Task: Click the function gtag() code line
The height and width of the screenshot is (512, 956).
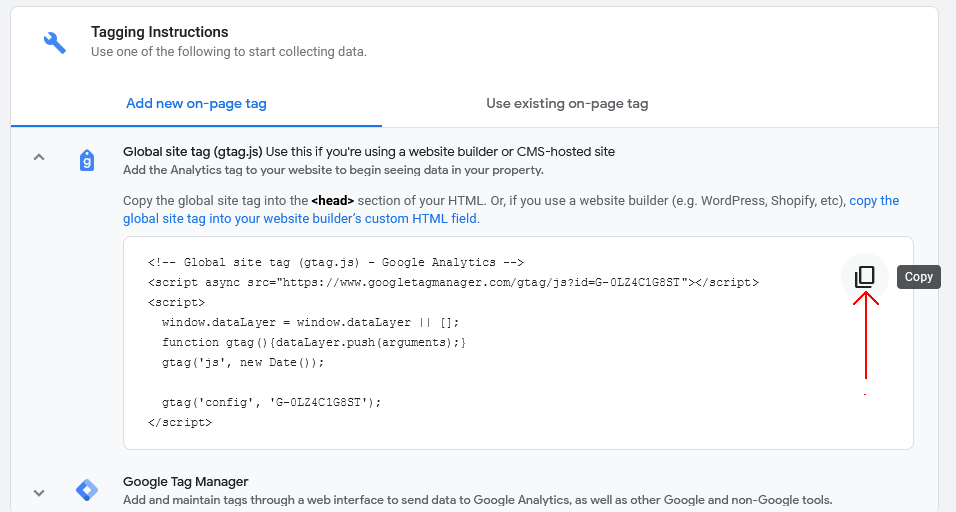Action: (314, 343)
